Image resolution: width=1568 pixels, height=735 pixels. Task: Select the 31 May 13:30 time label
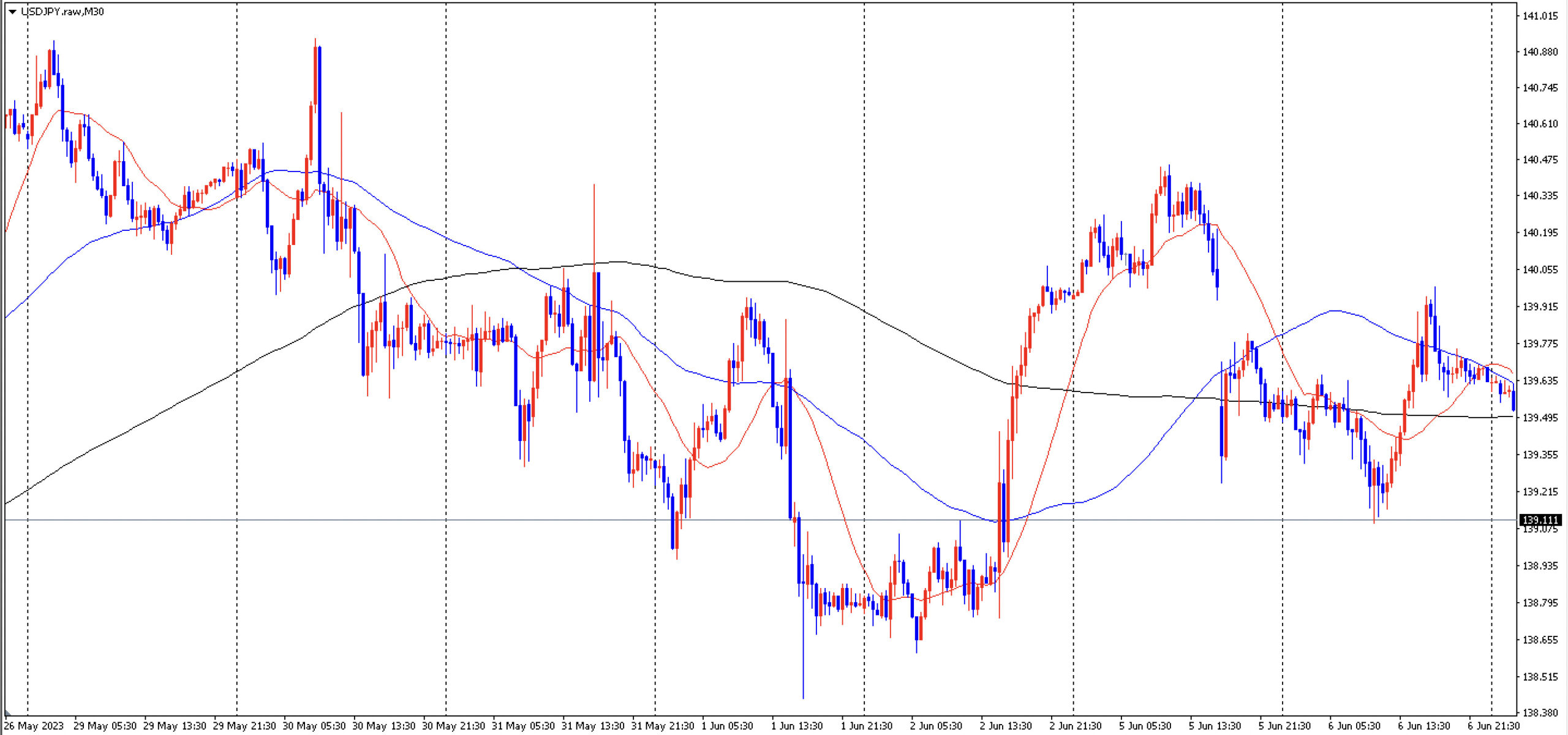(x=593, y=726)
